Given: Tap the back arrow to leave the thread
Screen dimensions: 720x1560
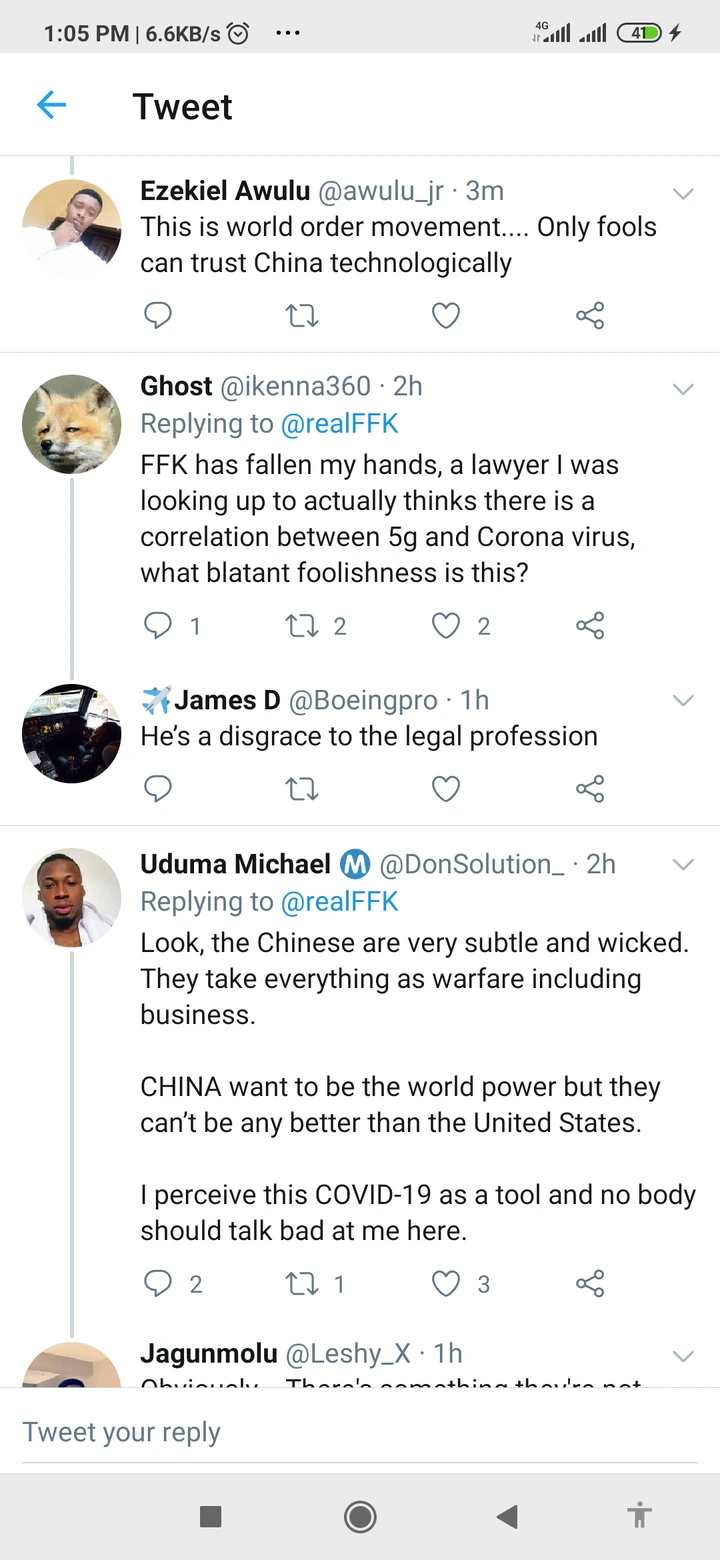Looking at the screenshot, I should point(51,104).
